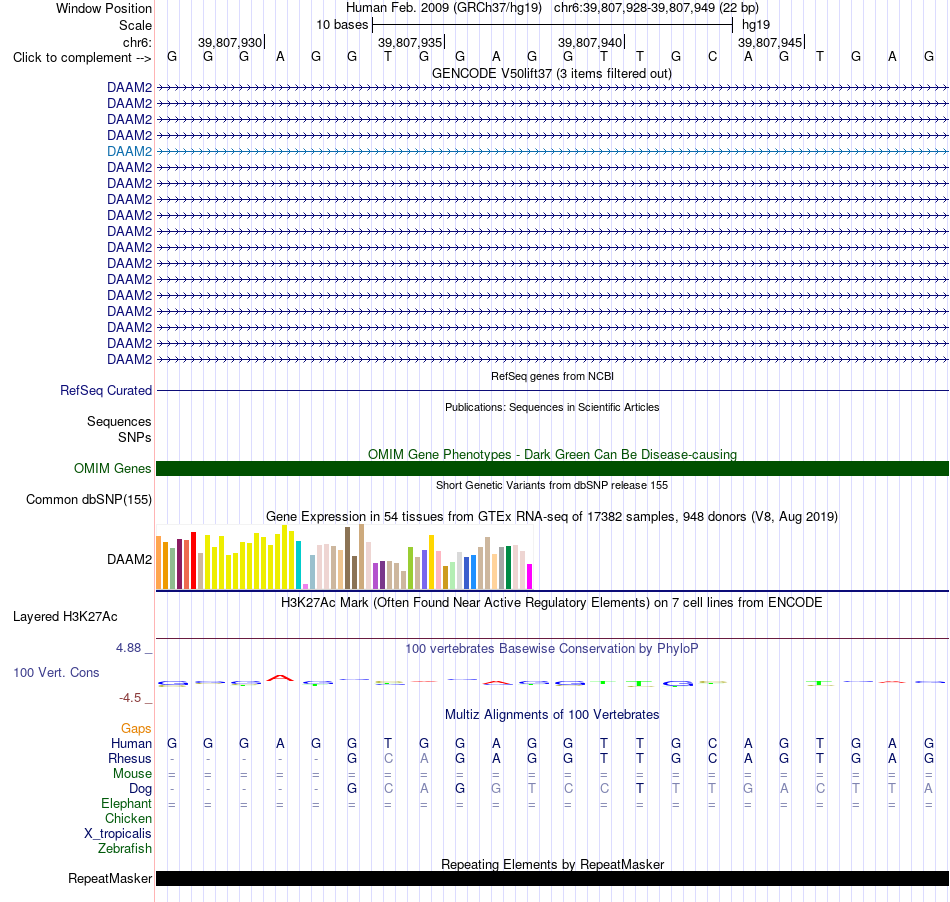950x902 pixels.
Task: Click the black RepeatMasker track bar
Action: pyautogui.click(x=552, y=878)
